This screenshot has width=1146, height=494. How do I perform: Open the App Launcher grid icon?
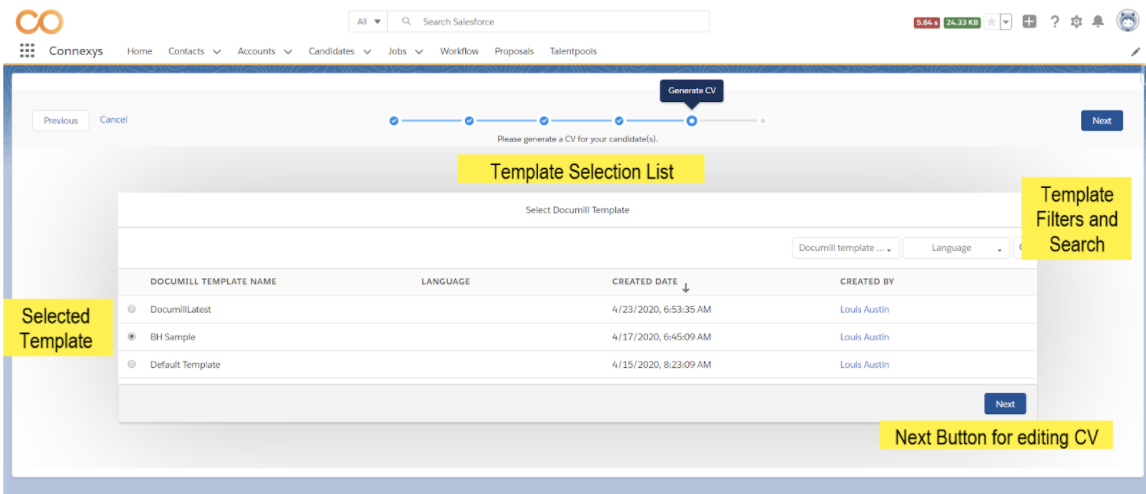coord(27,50)
